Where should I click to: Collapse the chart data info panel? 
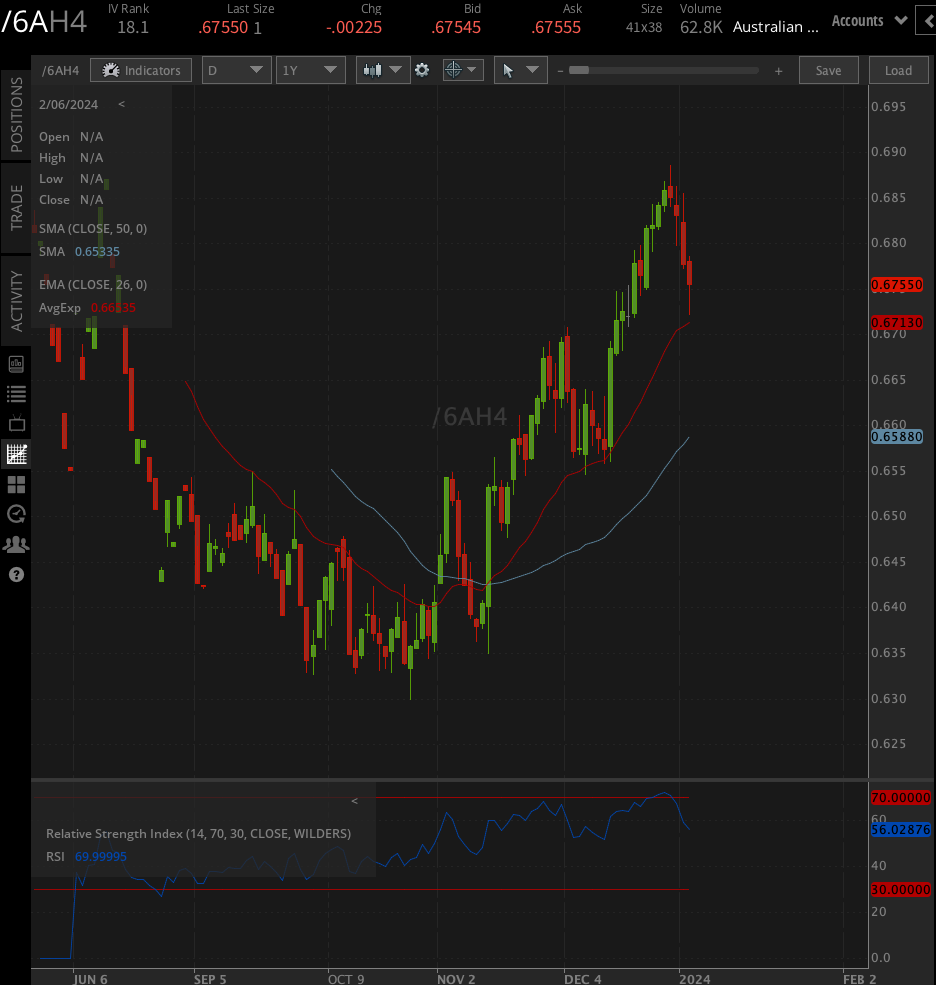121,104
